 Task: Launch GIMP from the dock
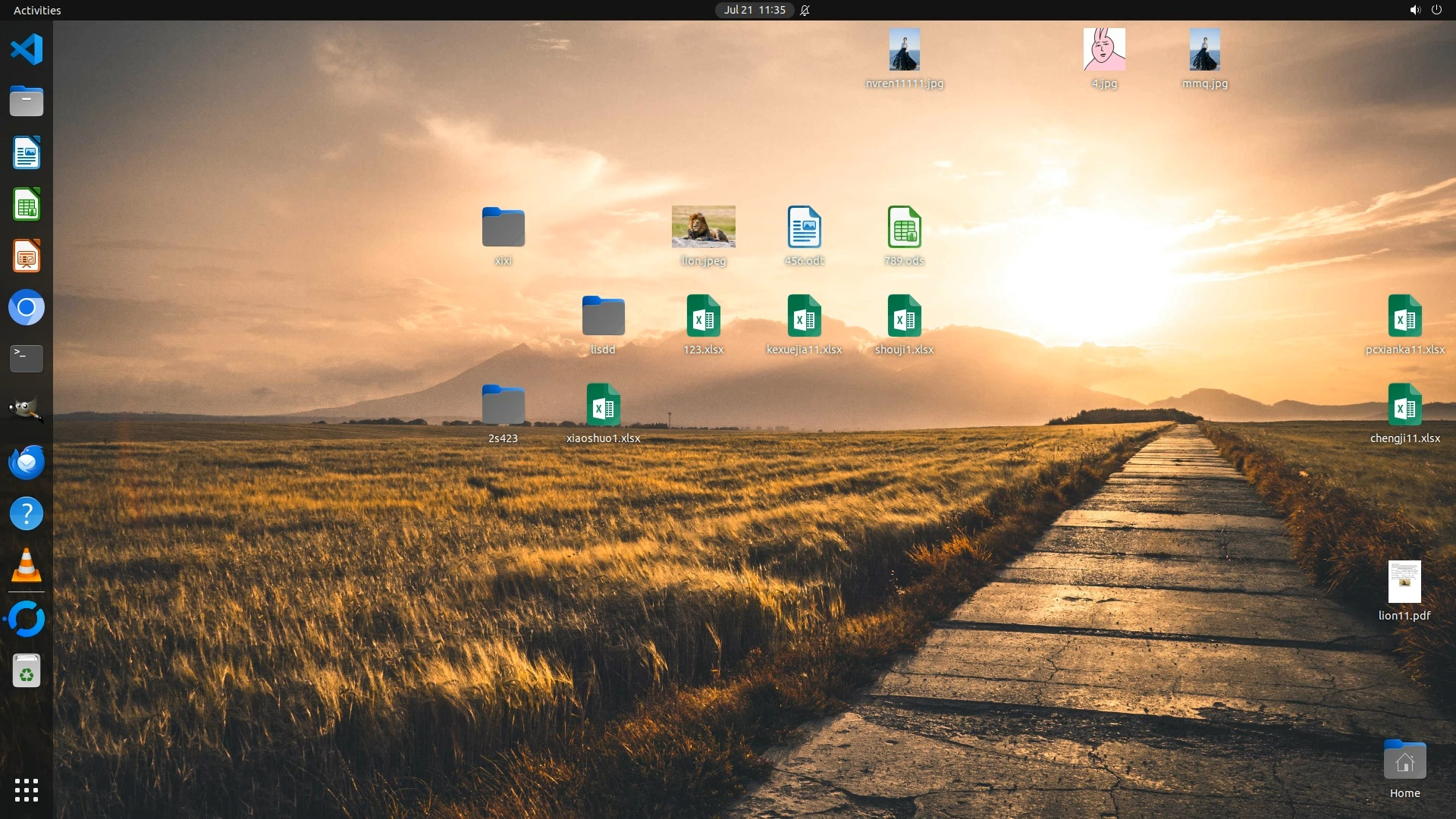tap(27, 410)
